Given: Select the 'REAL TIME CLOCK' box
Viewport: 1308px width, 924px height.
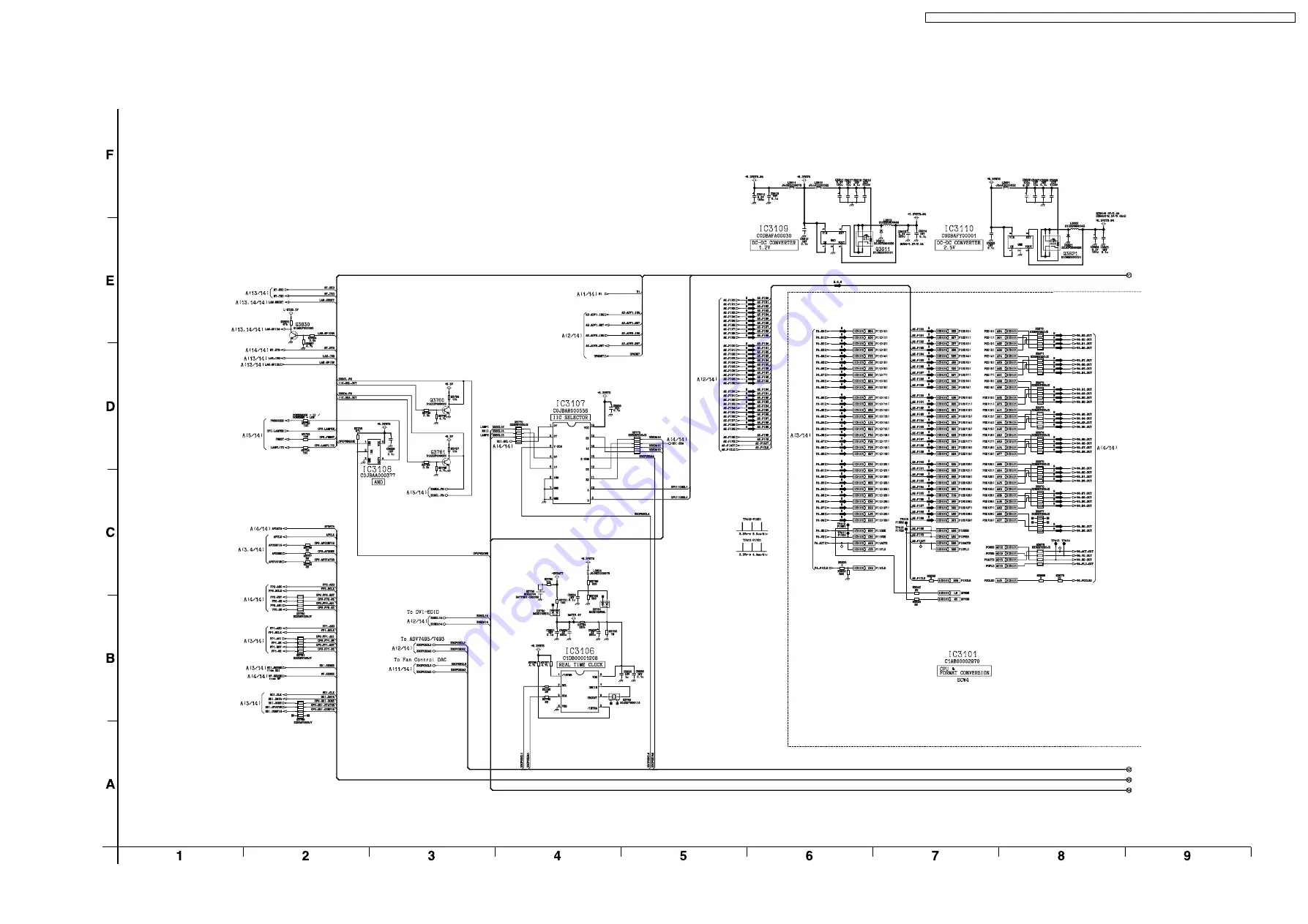Looking at the screenshot, I should [x=581, y=665].
